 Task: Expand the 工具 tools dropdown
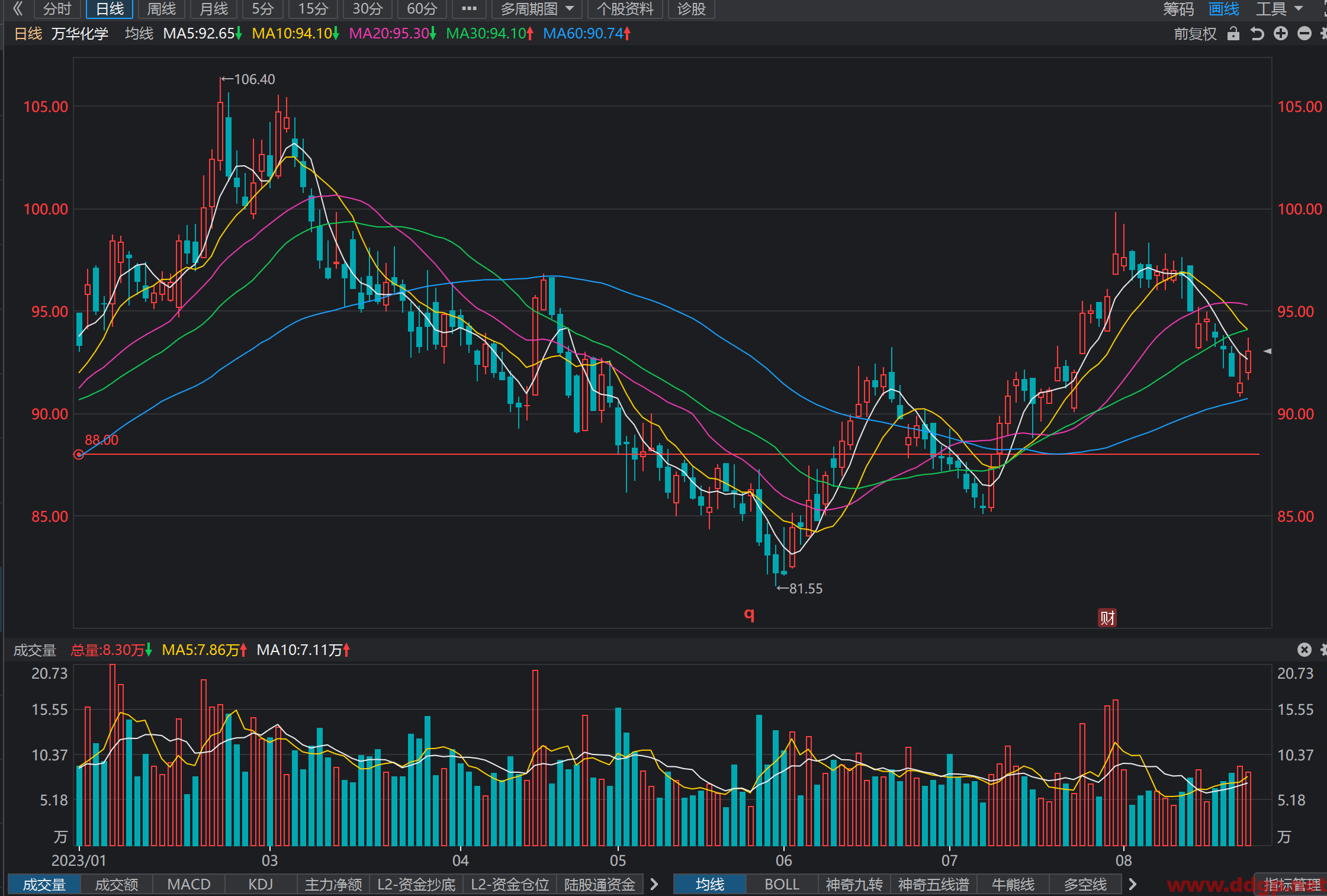tap(1280, 9)
